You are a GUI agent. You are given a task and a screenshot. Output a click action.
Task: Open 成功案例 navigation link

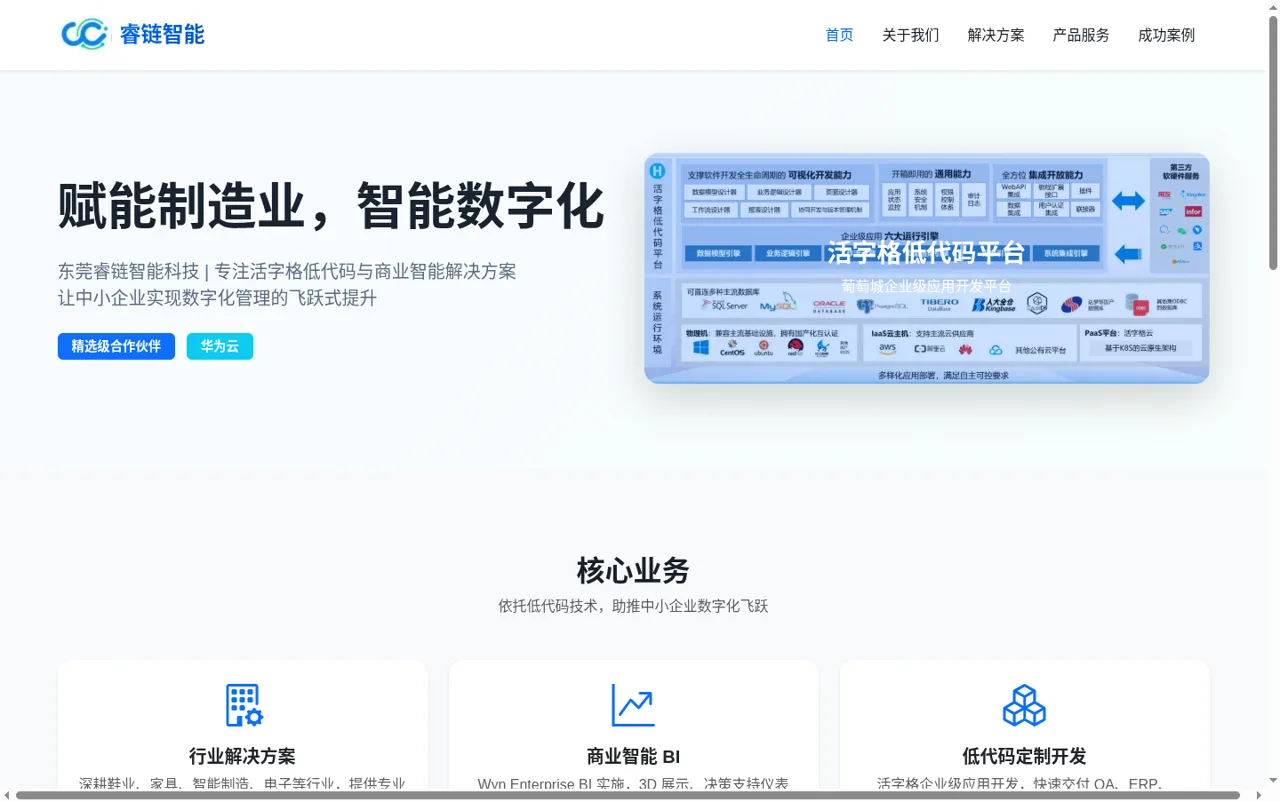(1166, 35)
